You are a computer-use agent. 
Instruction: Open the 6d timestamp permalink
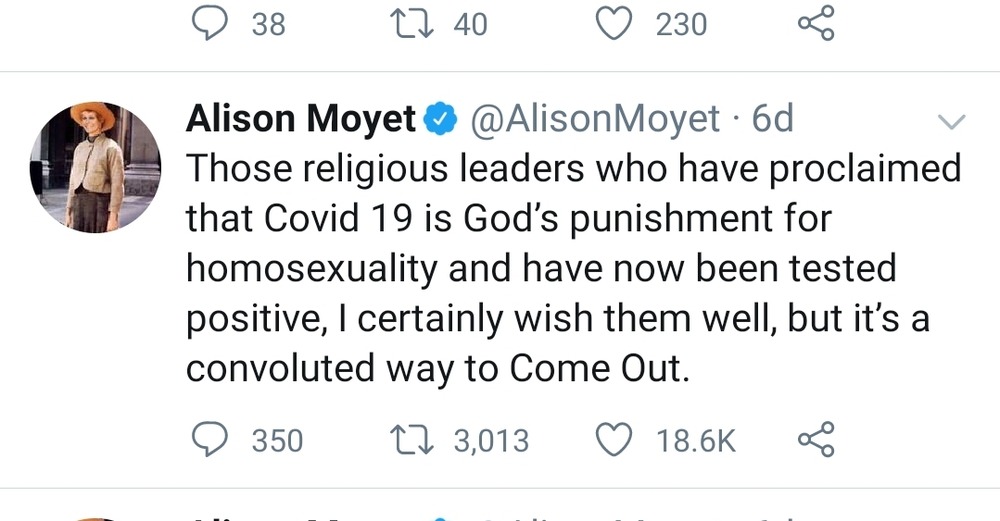pos(772,120)
